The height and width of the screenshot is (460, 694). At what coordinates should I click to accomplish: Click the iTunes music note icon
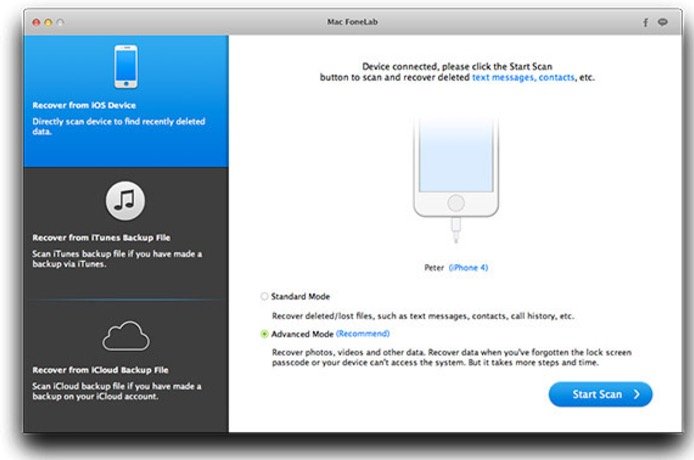(125, 201)
